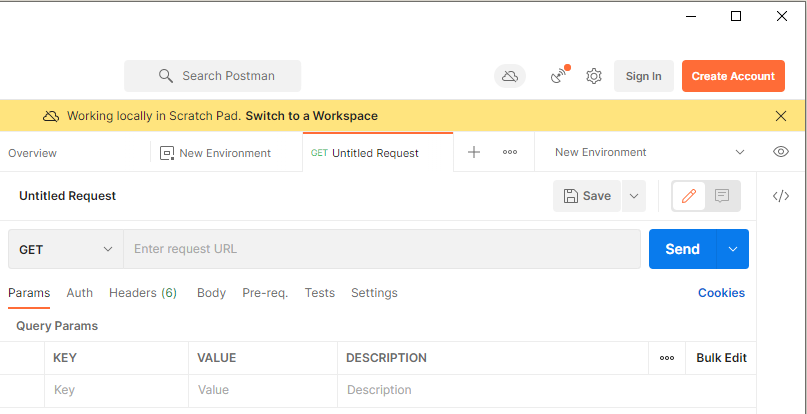
Task: Click the Save button
Action: [587, 196]
